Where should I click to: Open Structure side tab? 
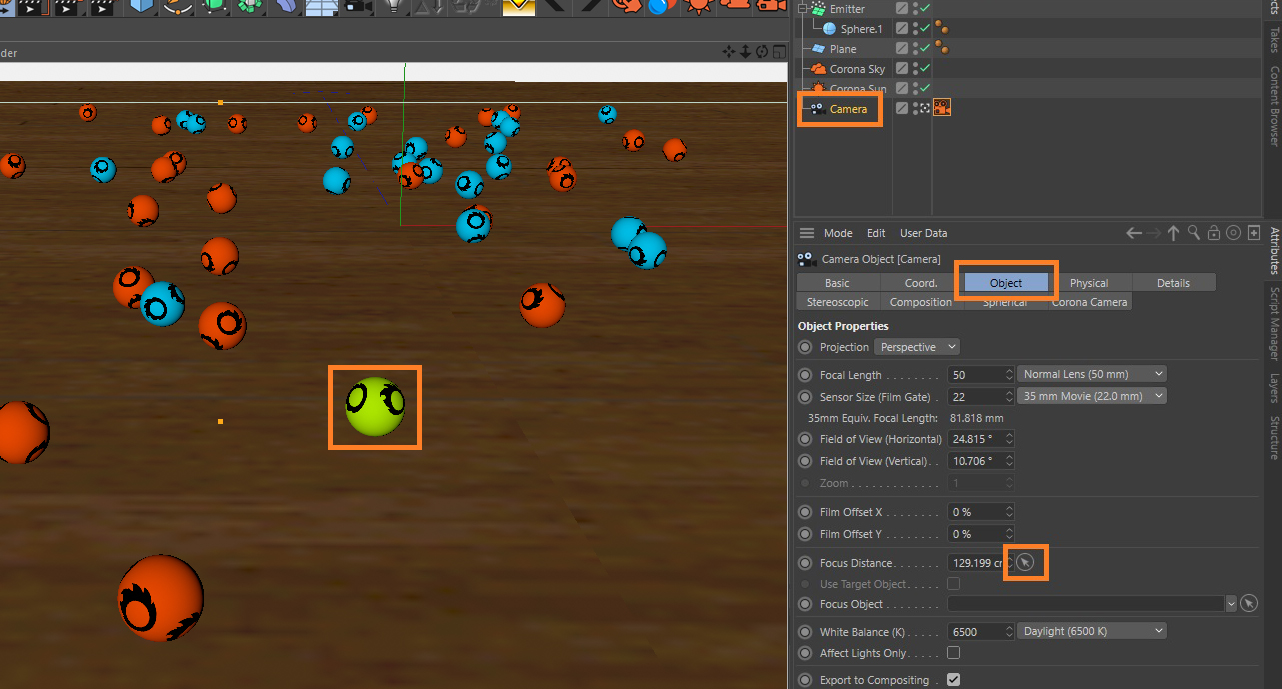pos(1274,437)
